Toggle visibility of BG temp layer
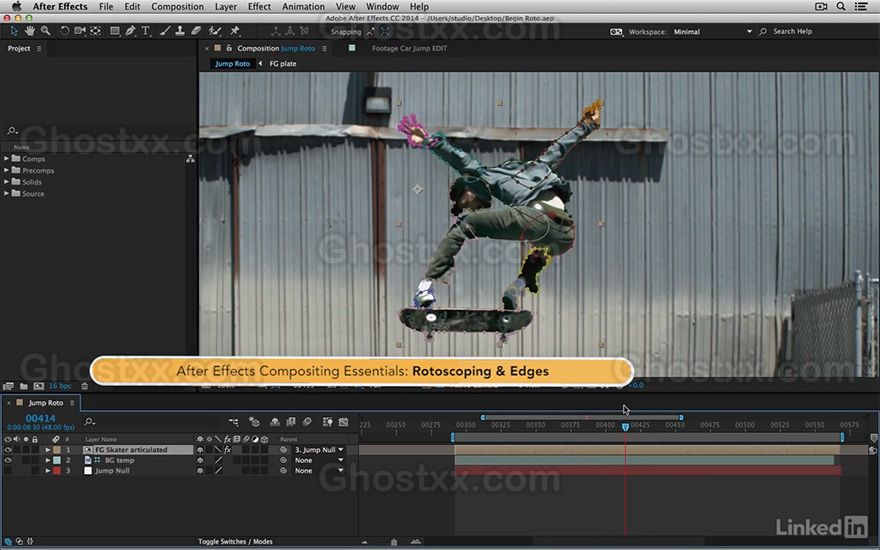 (x=8, y=460)
